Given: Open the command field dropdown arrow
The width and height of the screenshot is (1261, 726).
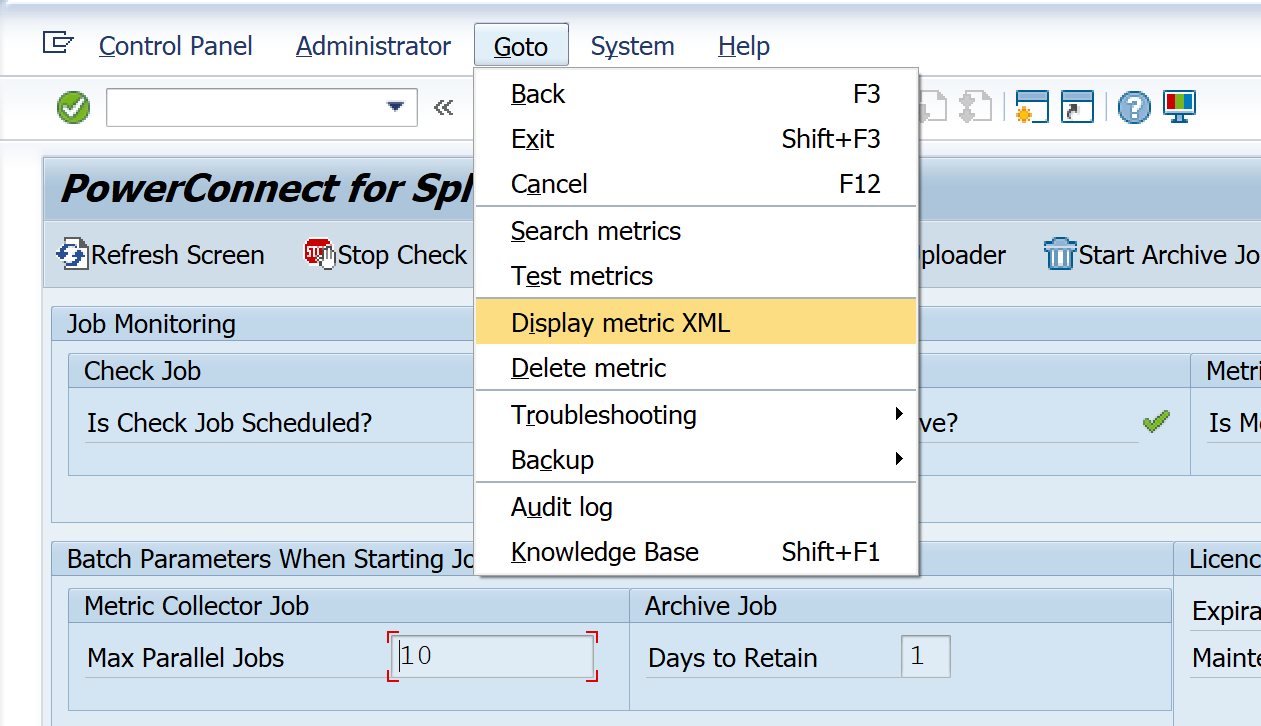Looking at the screenshot, I should click(396, 107).
